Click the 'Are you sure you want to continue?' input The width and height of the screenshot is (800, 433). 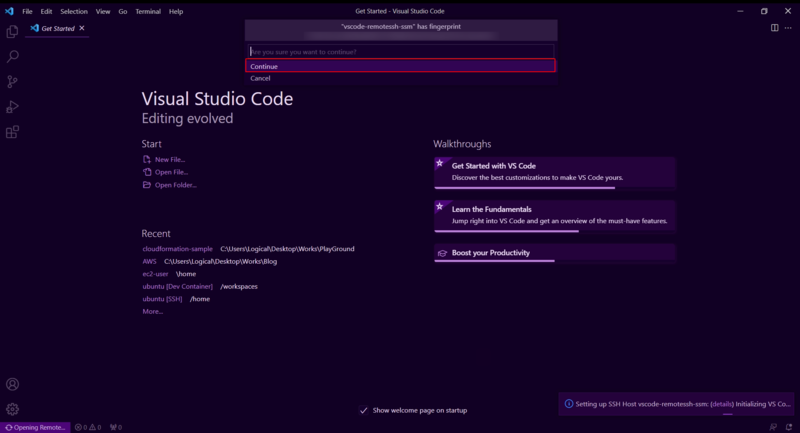coord(401,52)
